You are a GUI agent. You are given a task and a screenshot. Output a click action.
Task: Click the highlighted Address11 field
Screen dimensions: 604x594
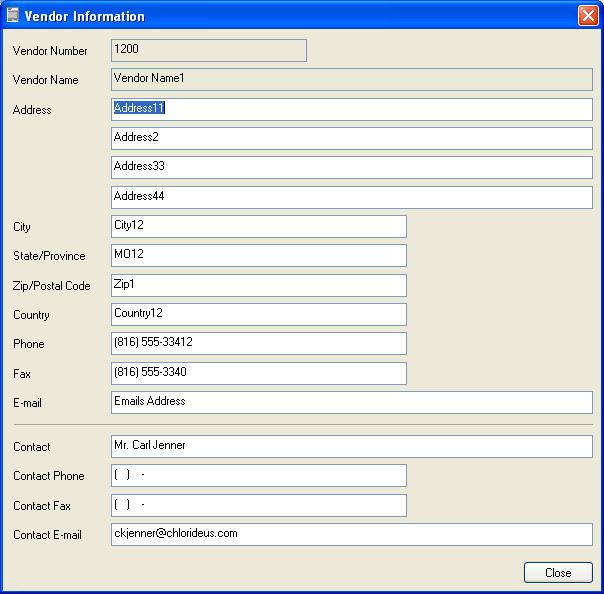click(352, 109)
